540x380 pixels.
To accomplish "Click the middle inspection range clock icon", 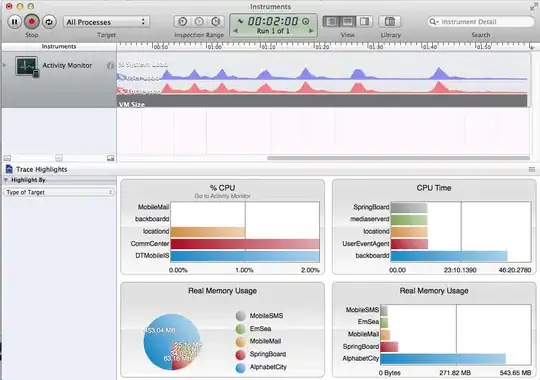I will pos(199,22).
